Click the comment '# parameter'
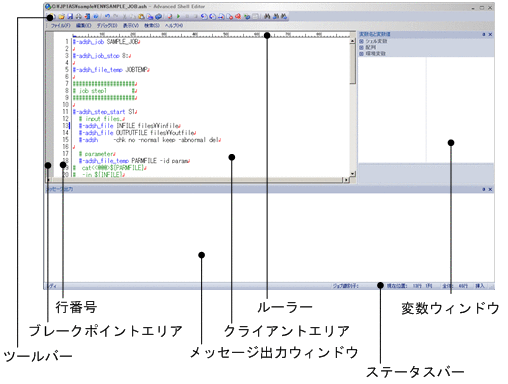The width and height of the screenshot is (508, 384). pos(97,154)
